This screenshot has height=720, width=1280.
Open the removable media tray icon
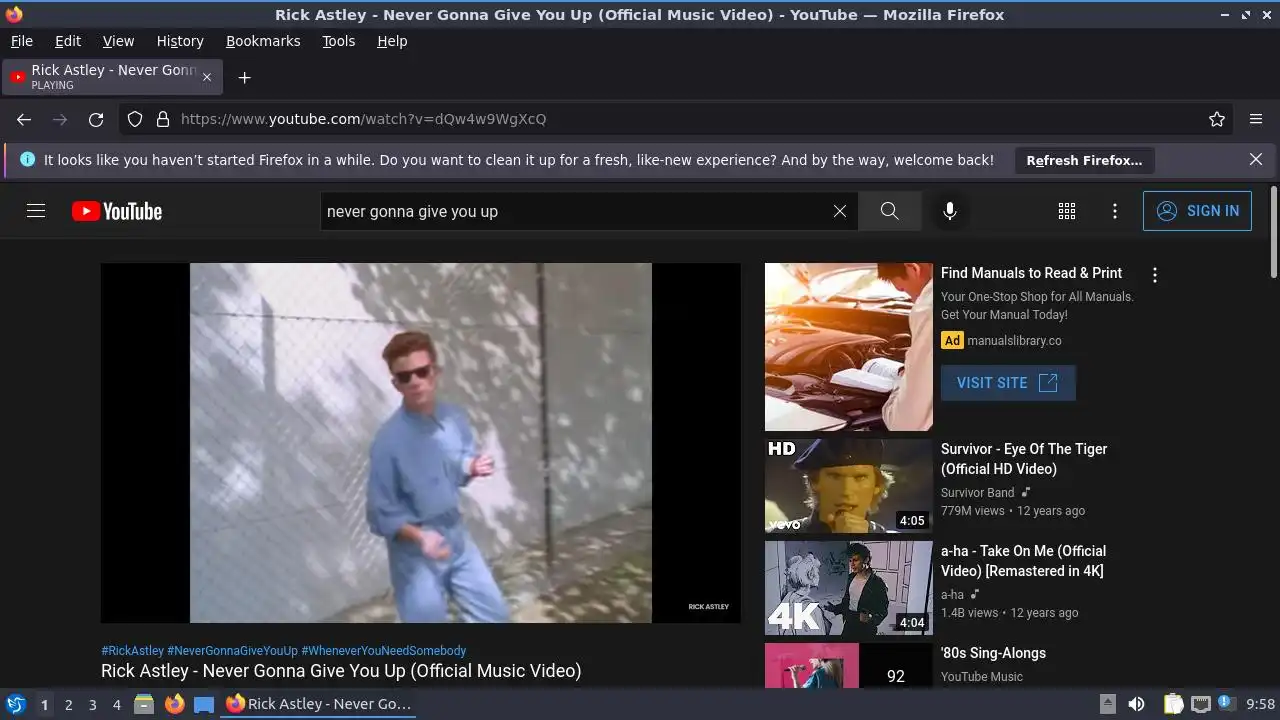[x=1107, y=704]
